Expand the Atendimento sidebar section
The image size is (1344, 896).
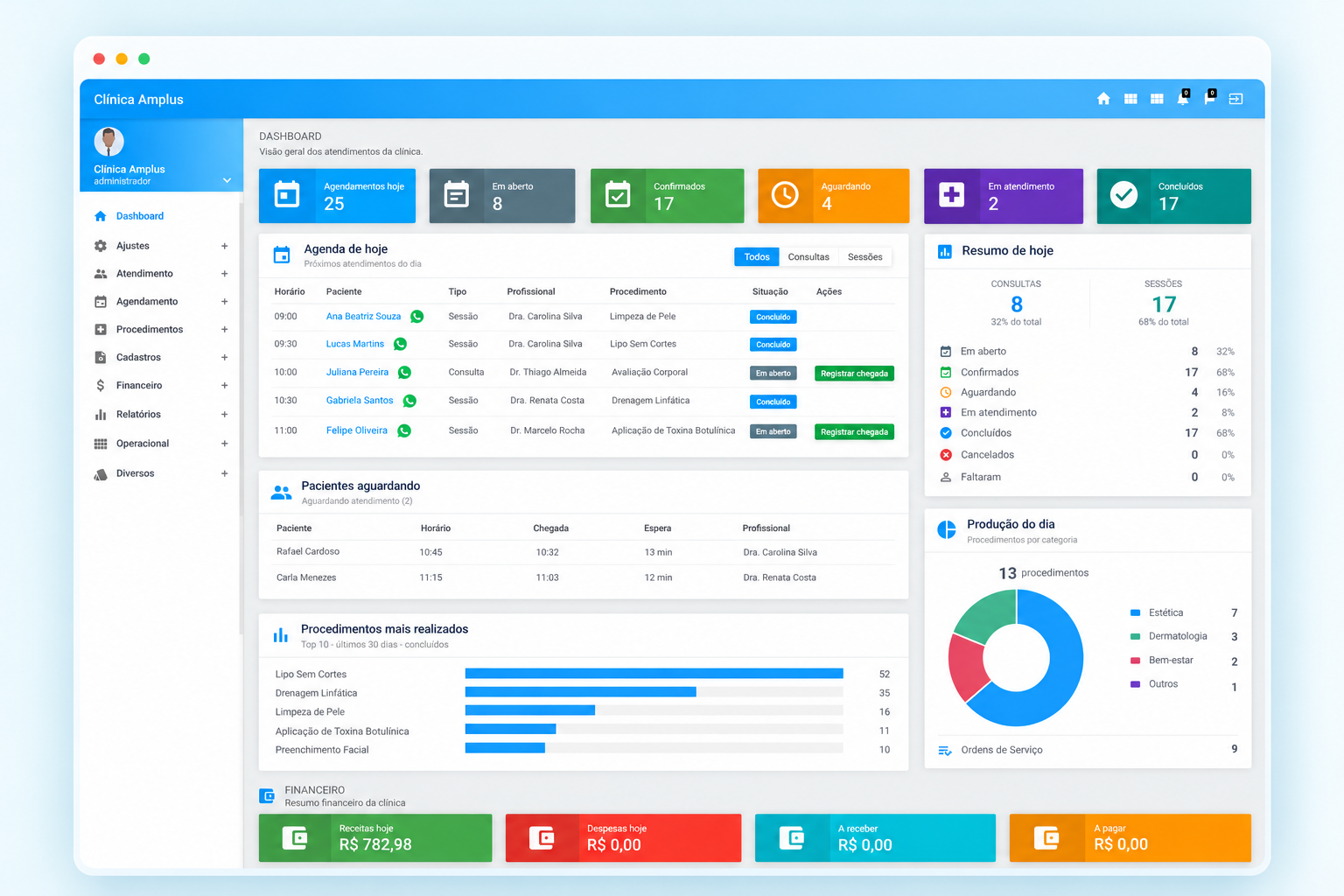[225, 274]
